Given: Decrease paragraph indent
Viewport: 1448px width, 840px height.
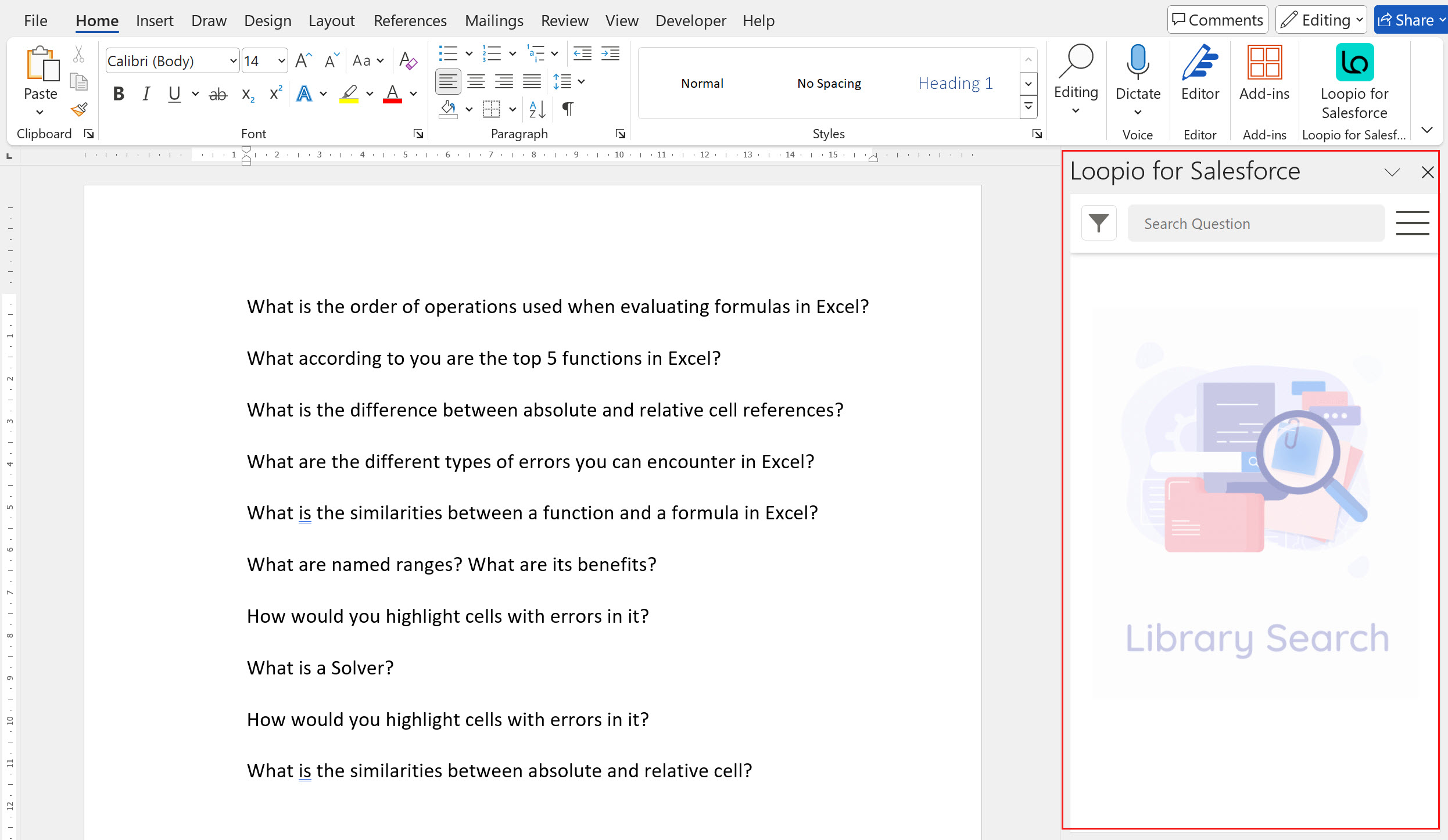Looking at the screenshot, I should 582,53.
